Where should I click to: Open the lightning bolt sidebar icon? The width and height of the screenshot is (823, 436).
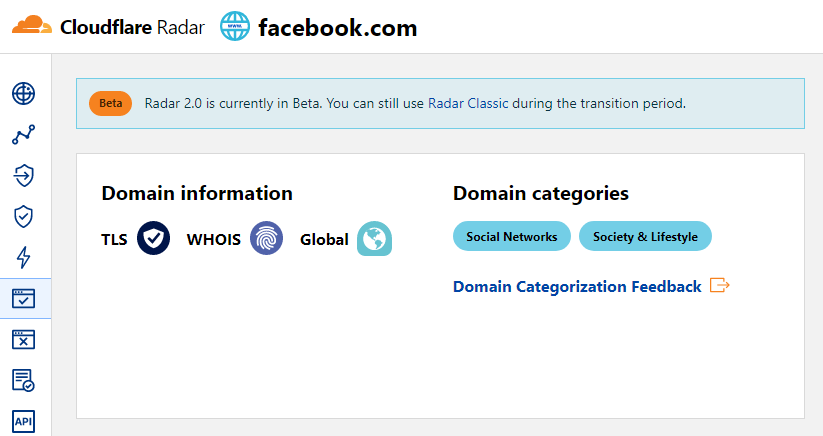click(x=24, y=257)
